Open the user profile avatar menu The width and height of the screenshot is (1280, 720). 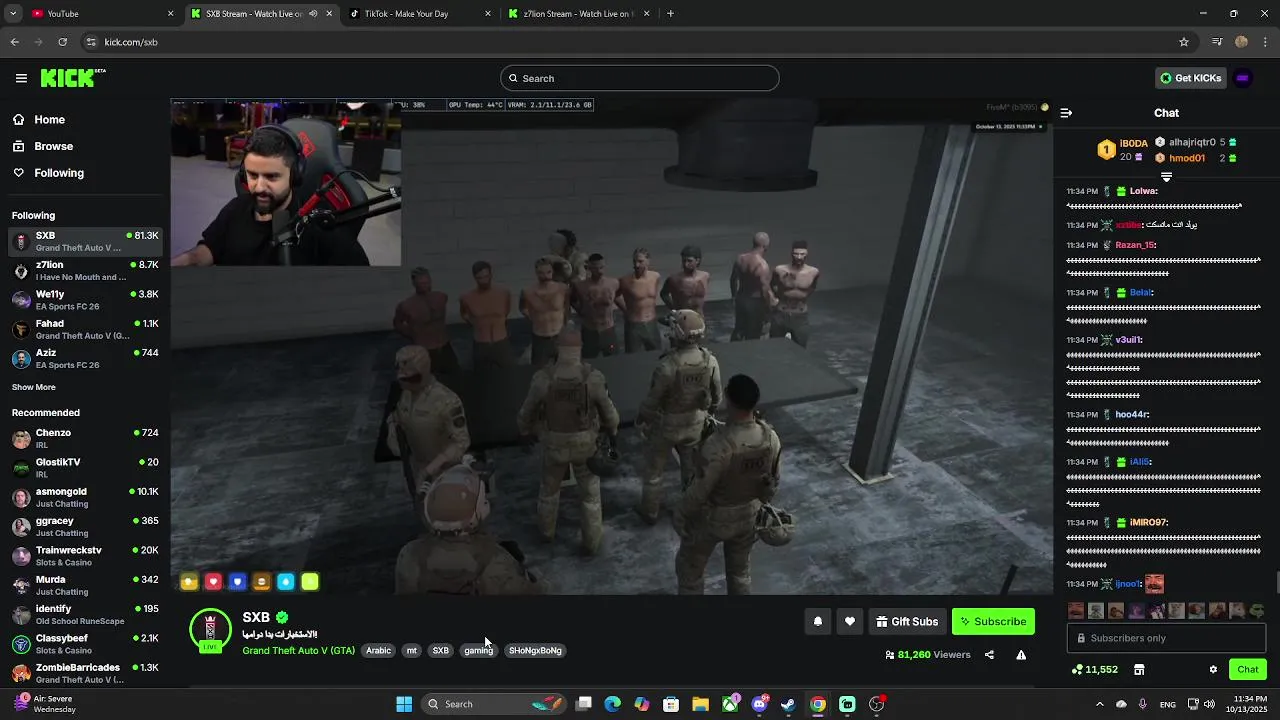pos(1243,78)
